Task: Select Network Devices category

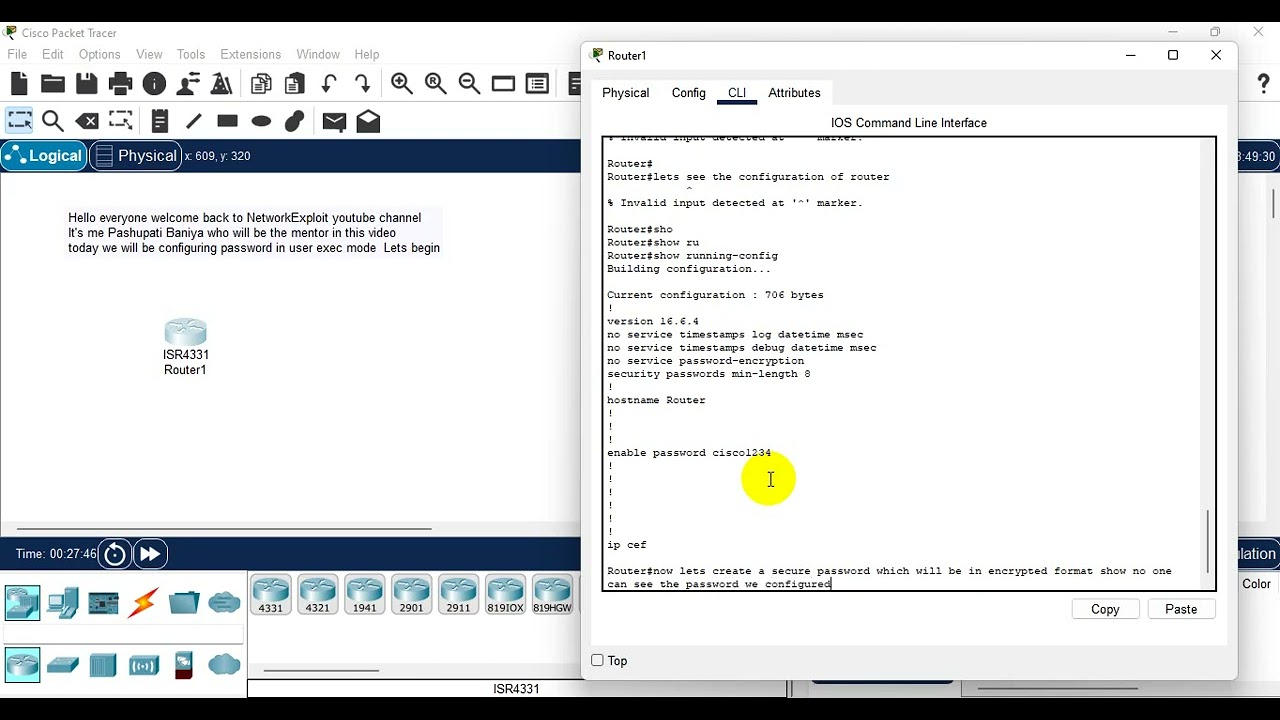Action: [x=22, y=603]
